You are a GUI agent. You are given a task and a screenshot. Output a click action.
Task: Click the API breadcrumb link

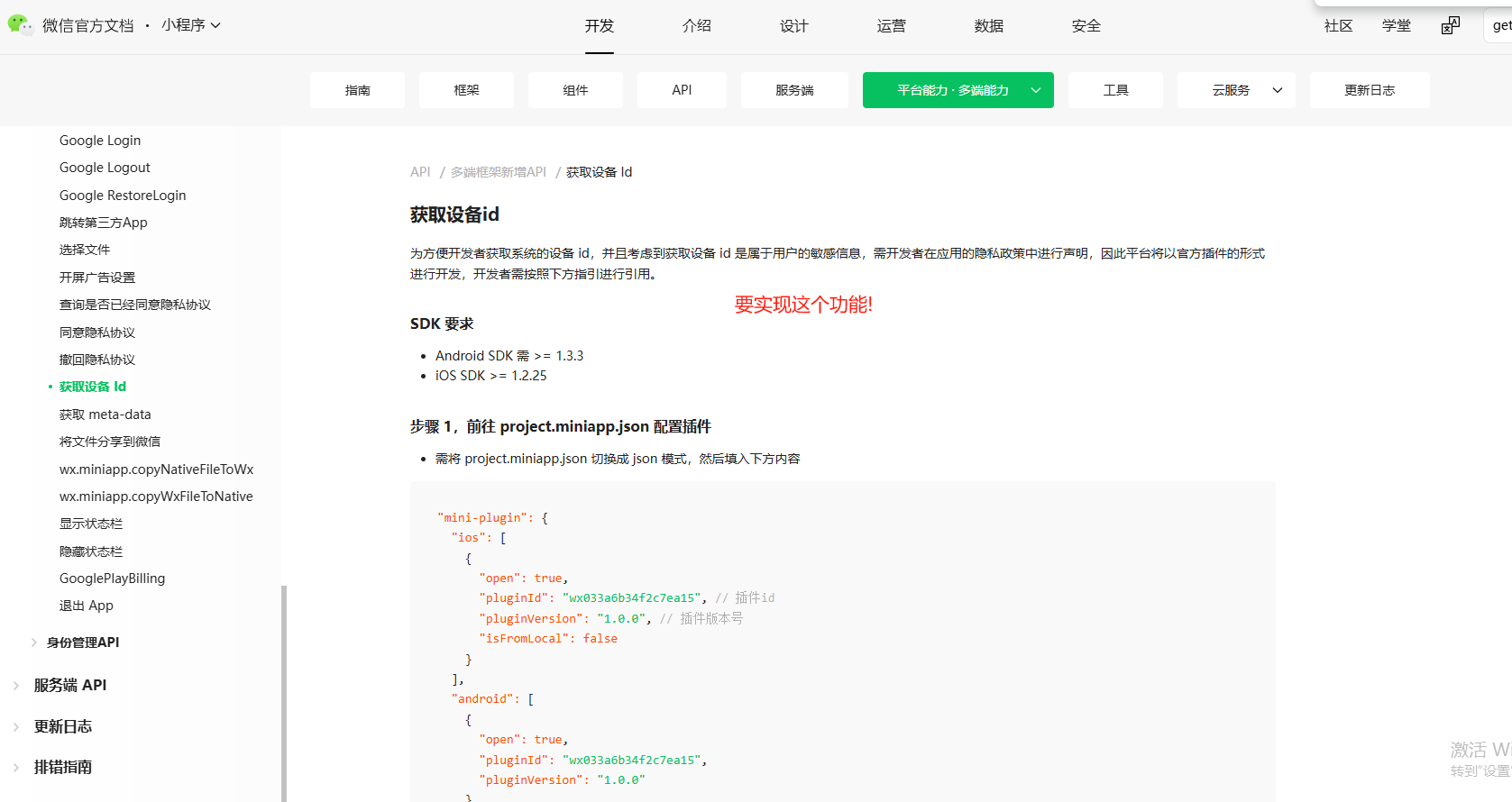420,172
